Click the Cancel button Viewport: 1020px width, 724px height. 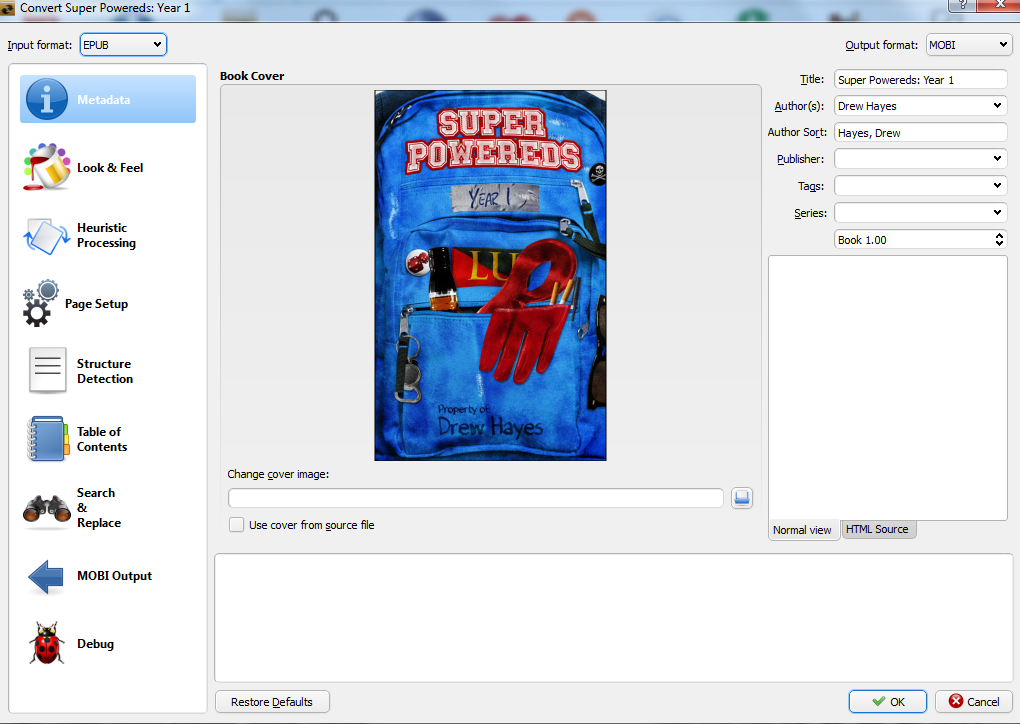point(974,702)
